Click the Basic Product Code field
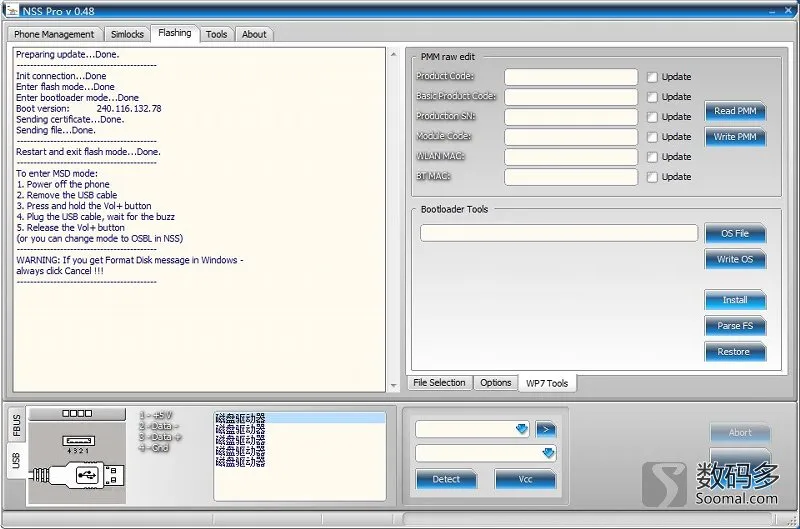 tap(571, 97)
